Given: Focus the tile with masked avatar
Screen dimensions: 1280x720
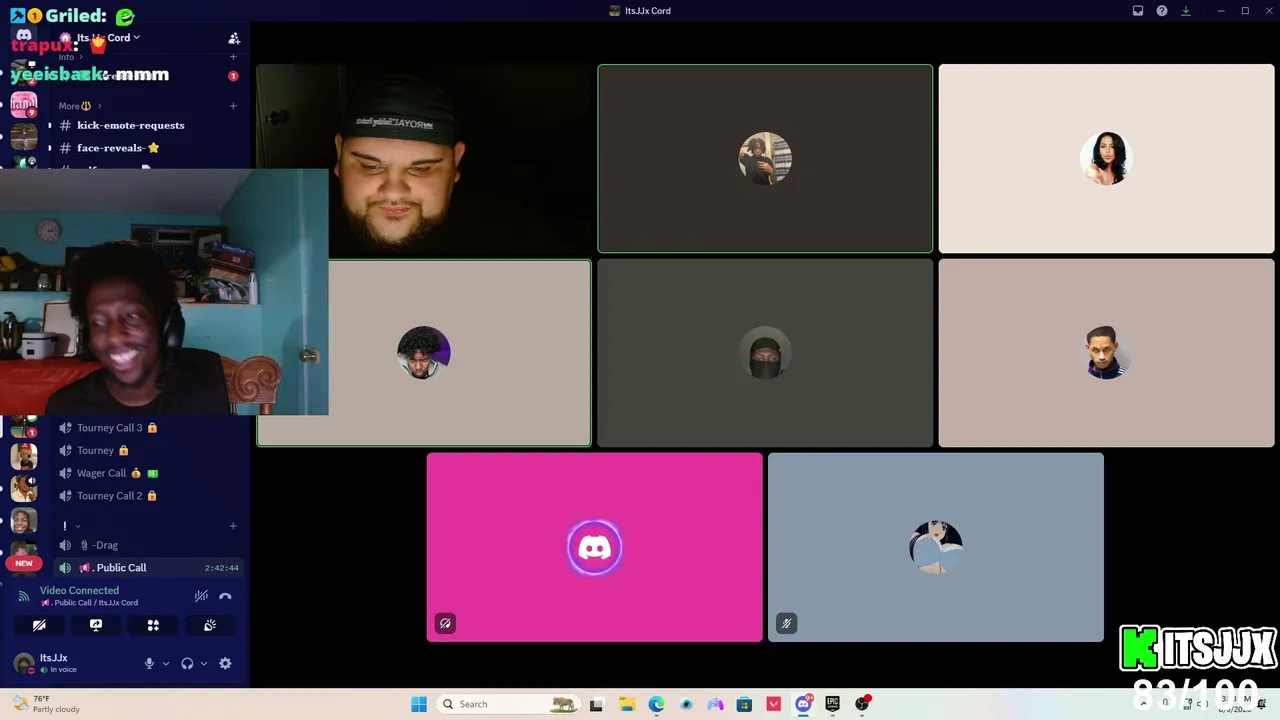Looking at the screenshot, I should click(x=765, y=353).
